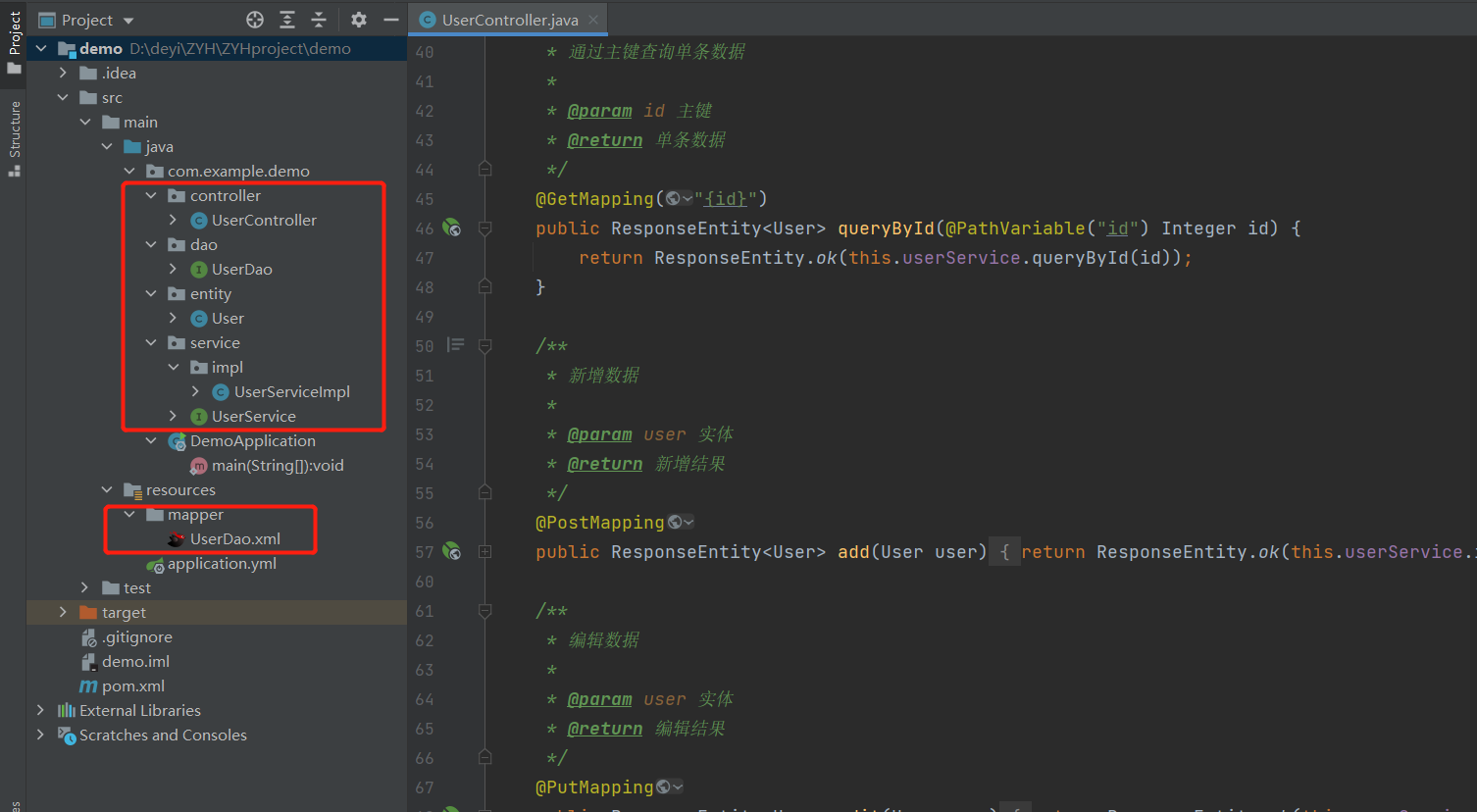1477x812 pixels.
Task: Collapse the src folder
Action: pos(63,97)
